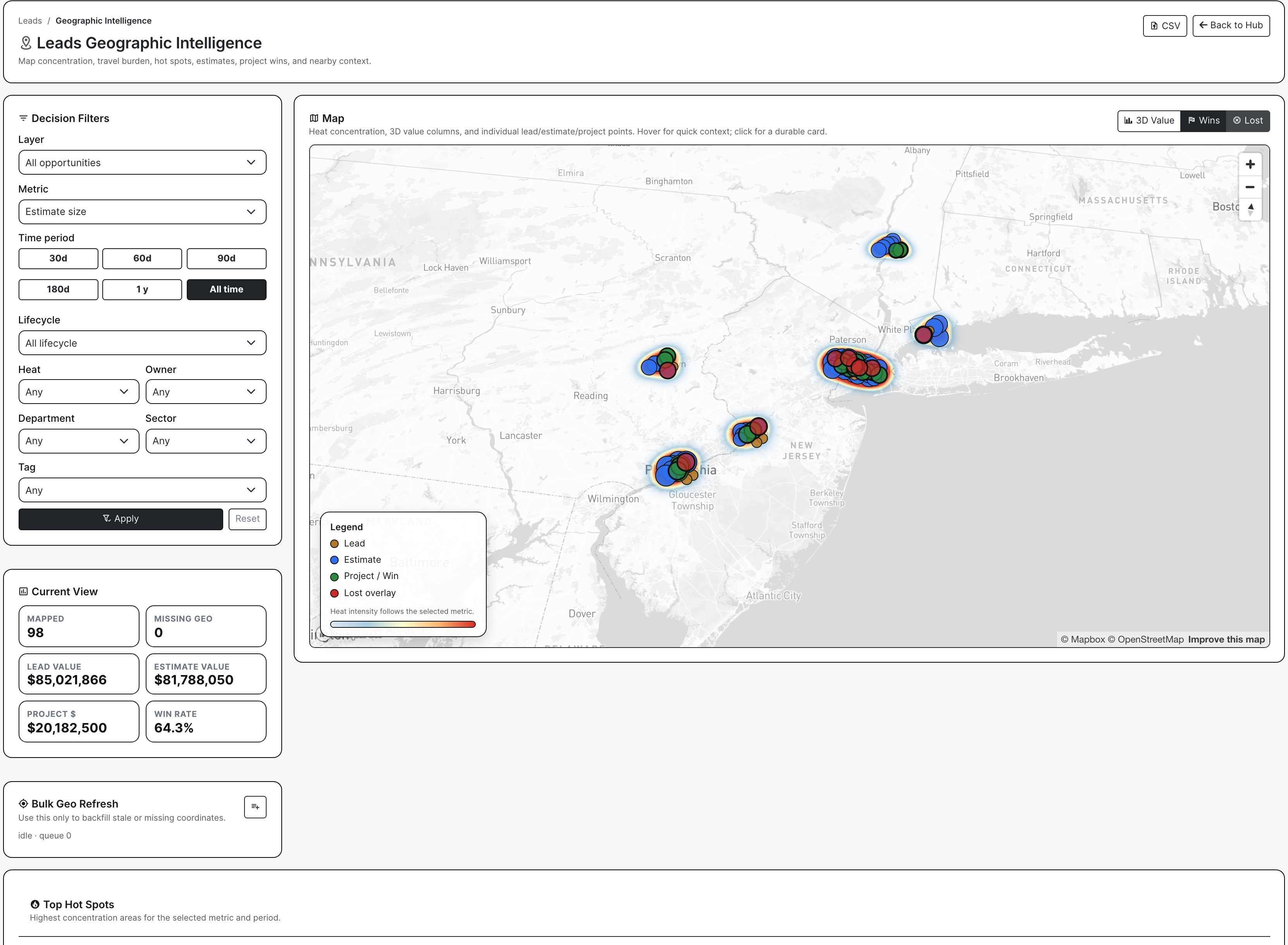Zoom out of the map with minus icon
This screenshot has height=945, width=1288.
click(1250, 187)
